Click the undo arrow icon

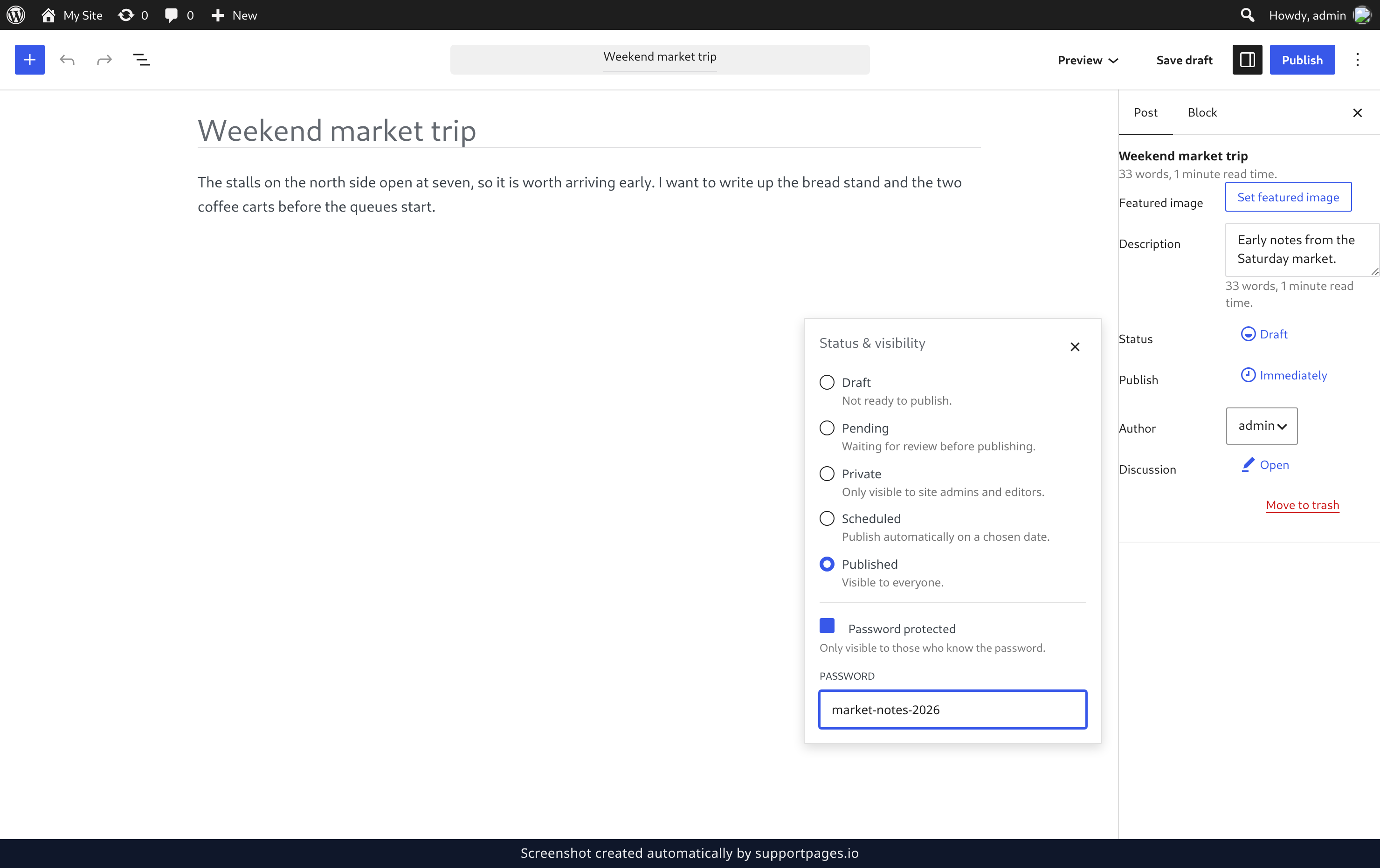[67, 60]
